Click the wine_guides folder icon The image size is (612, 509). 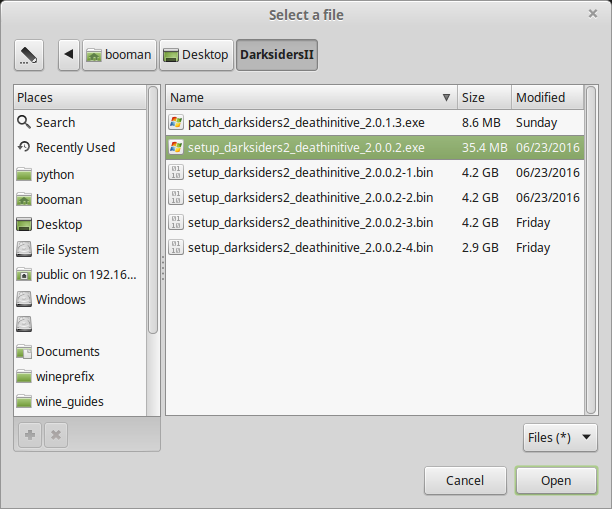pyautogui.click(x=24, y=401)
